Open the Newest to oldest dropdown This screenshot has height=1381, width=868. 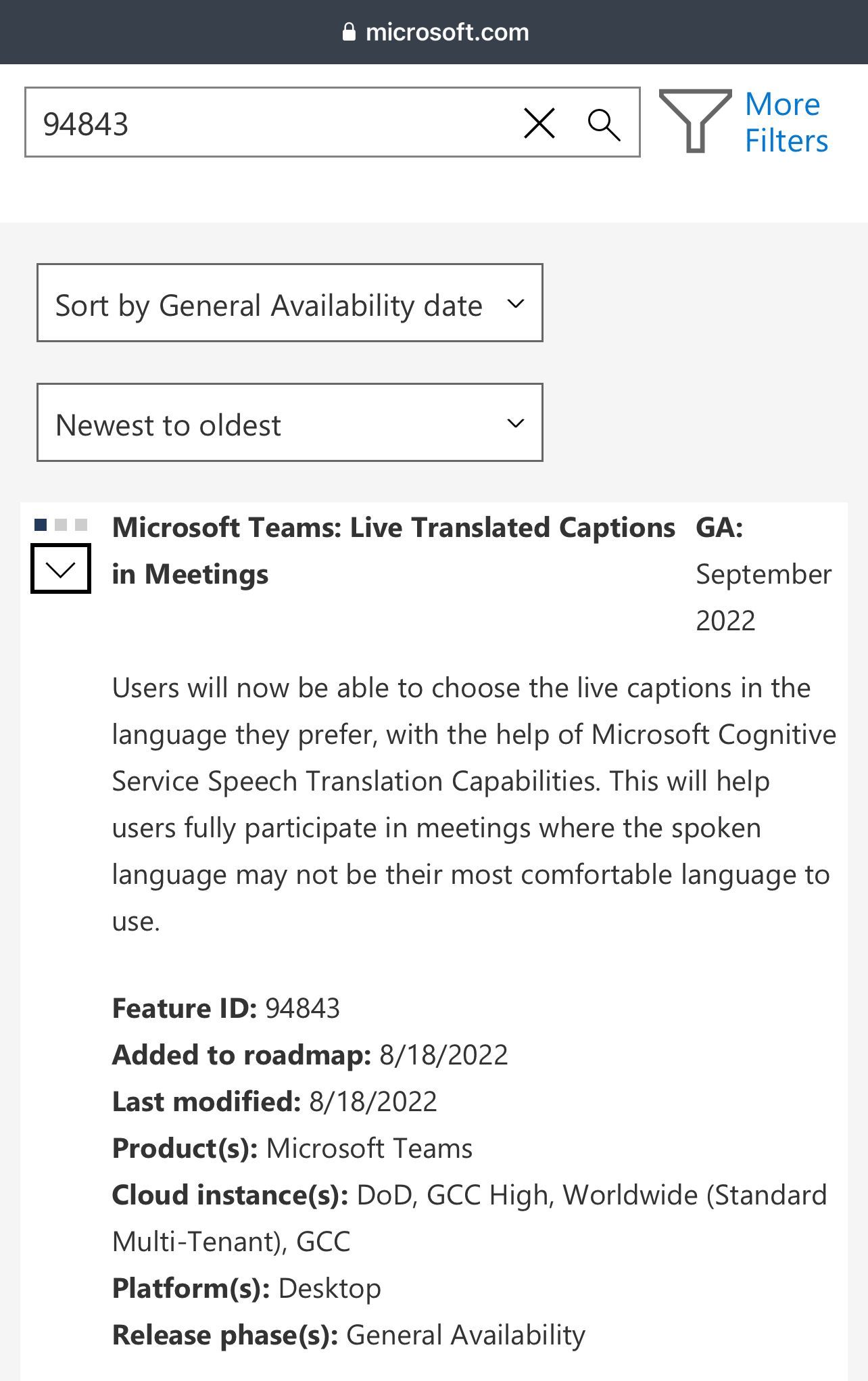(x=289, y=423)
